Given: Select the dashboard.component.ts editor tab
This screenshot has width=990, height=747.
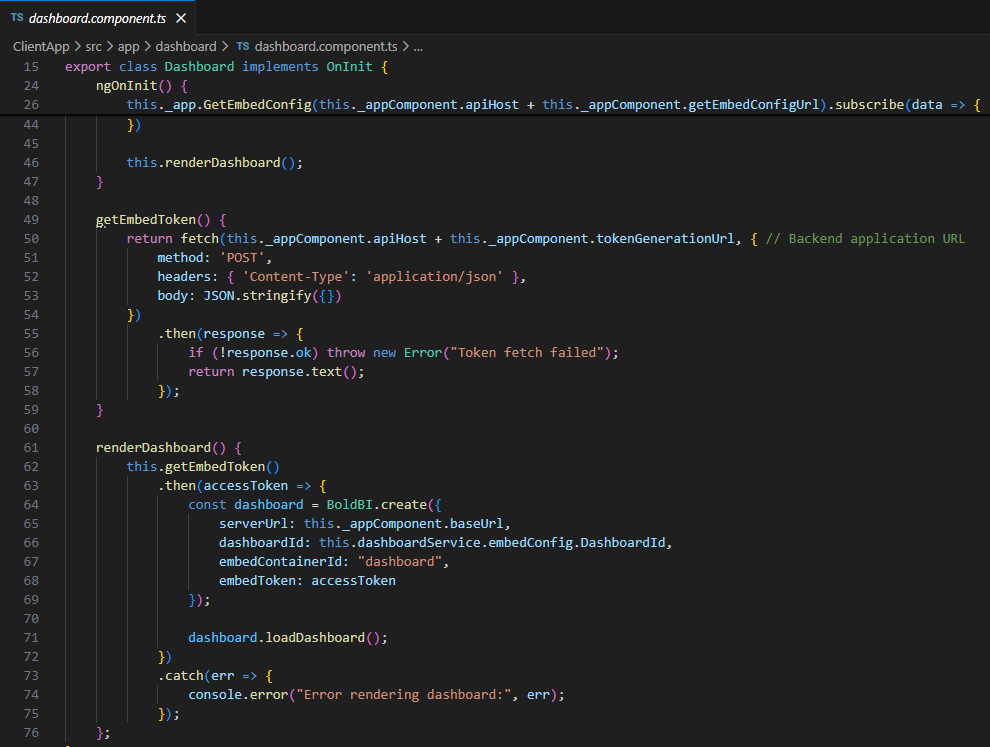Looking at the screenshot, I should [95, 17].
